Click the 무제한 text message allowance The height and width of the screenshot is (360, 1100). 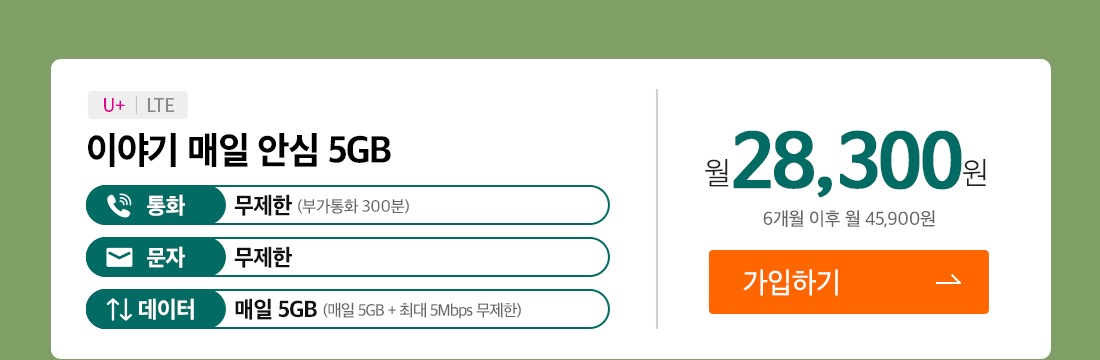coord(262,258)
